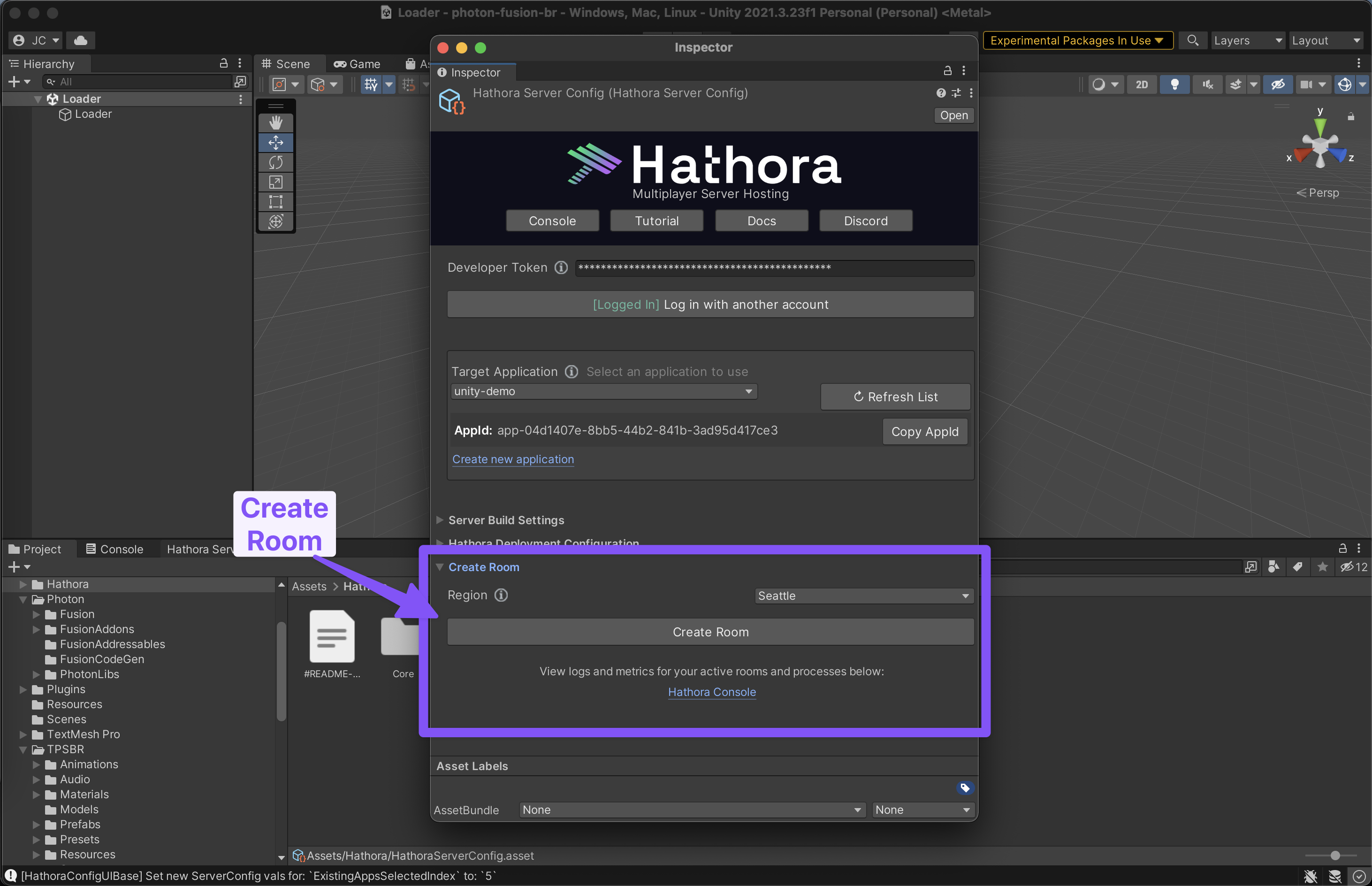Open Inspector window three-dot menu
The height and width of the screenshot is (886, 1372).
coord(964,71)
